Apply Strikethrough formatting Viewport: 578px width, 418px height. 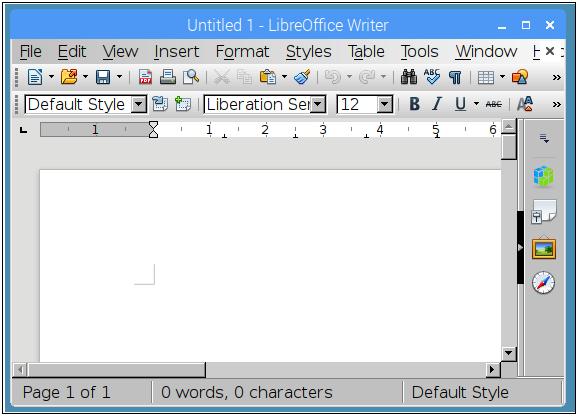tap(494, 105)
